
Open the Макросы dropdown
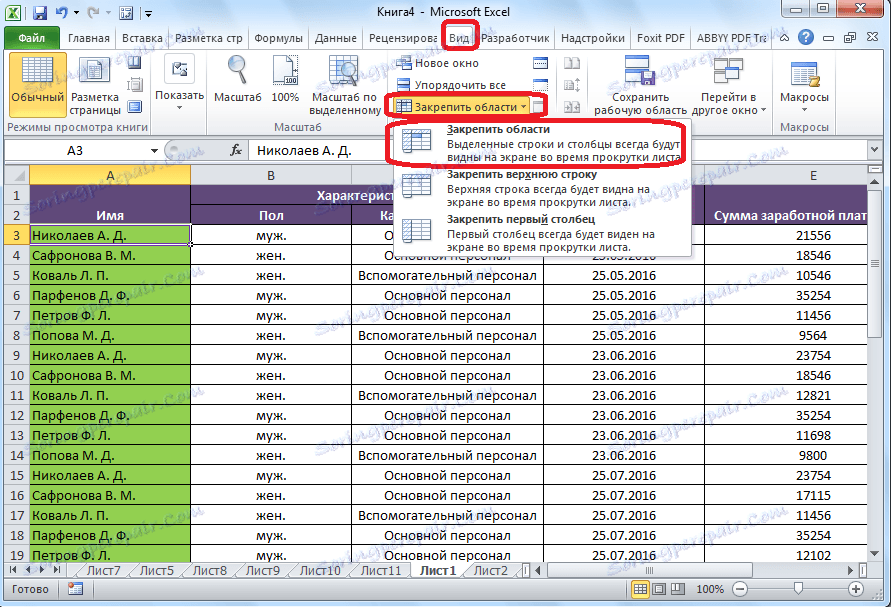(x=804, y=98)
